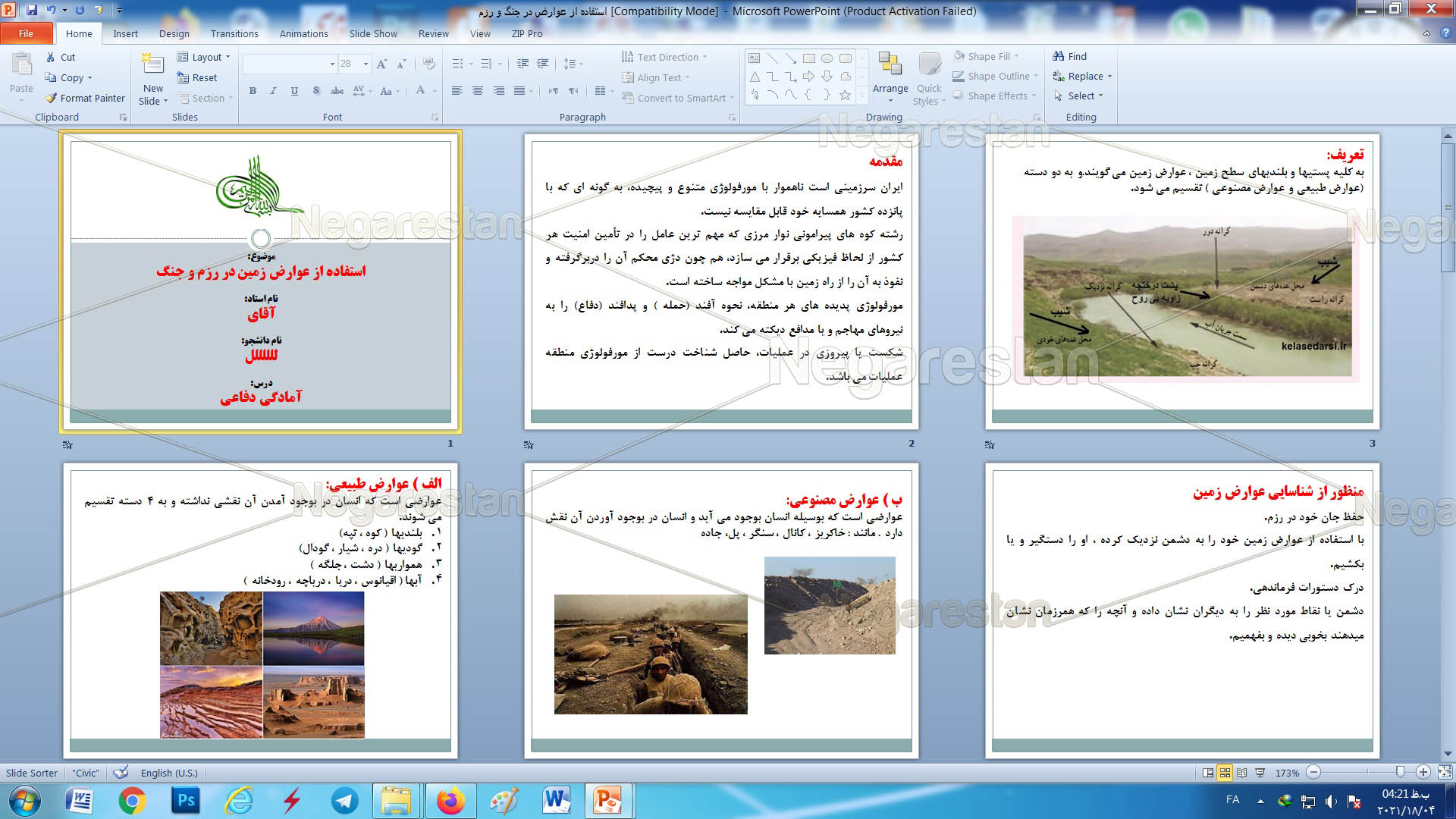Click Quick Styles button

(929, 79)
